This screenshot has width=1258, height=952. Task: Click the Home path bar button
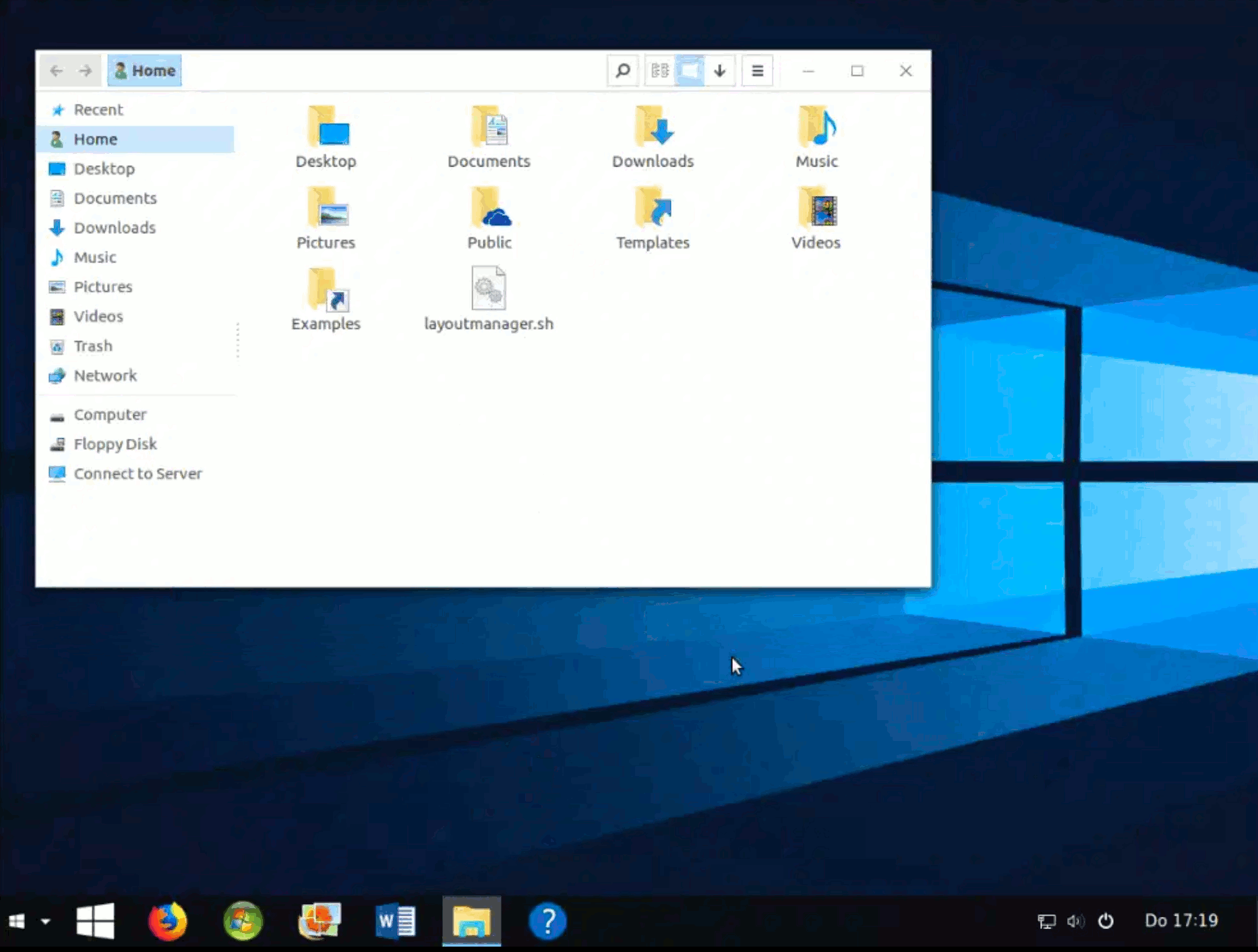(144, 71)
